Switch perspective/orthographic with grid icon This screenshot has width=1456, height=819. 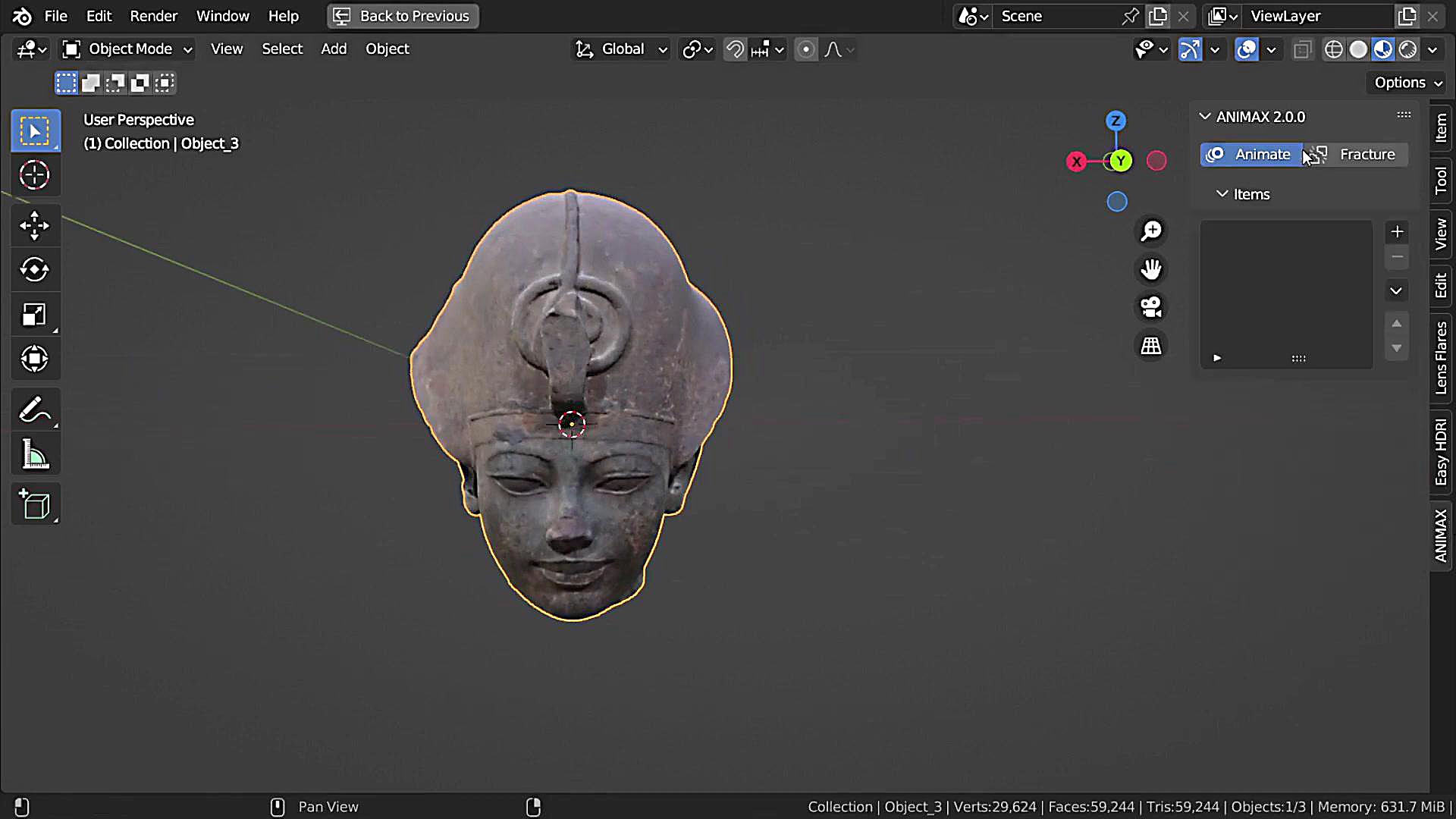pyautogui.click(x=1151, y=346)
